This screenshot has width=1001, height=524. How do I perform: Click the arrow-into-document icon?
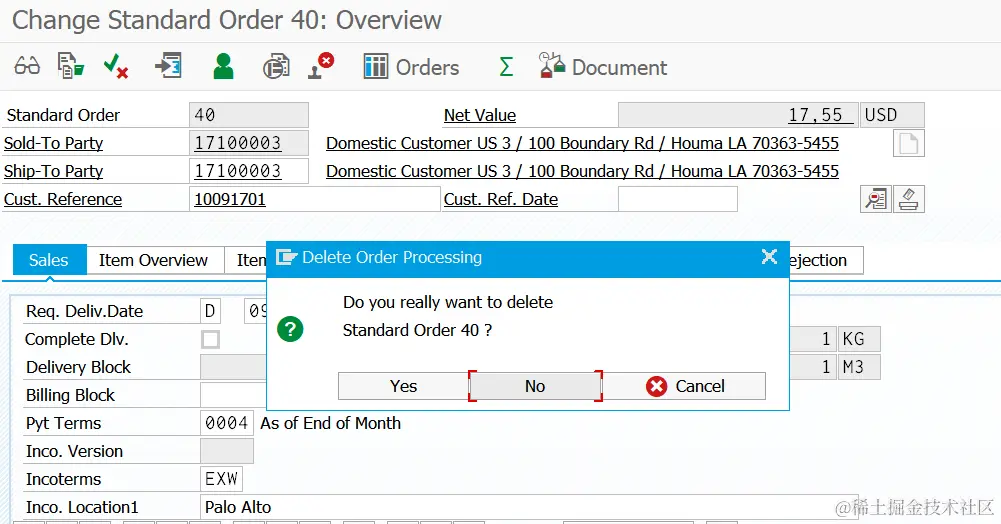click(x=169, y=66)
